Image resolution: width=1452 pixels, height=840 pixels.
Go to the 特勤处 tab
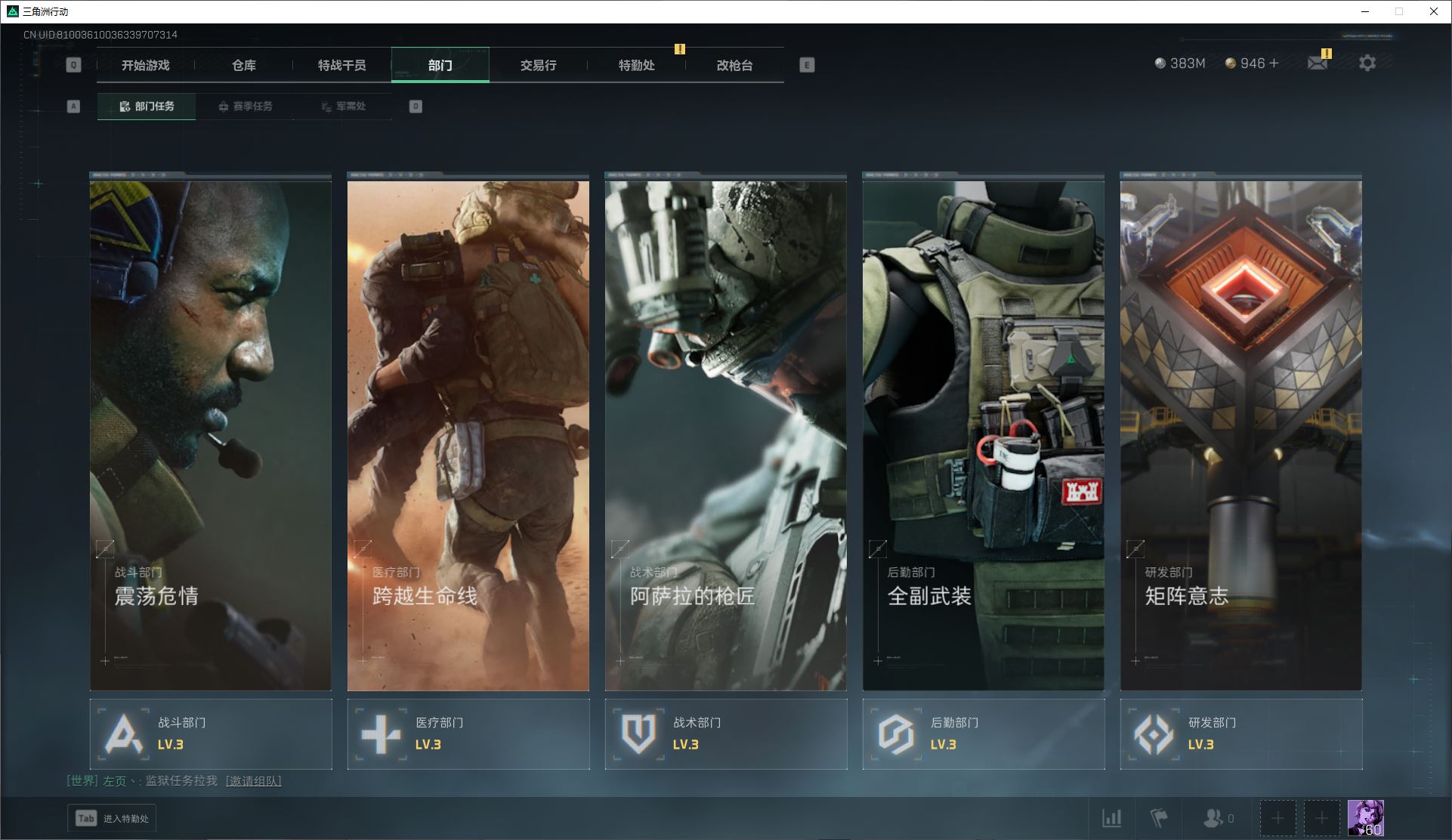[x=636, y=65]
